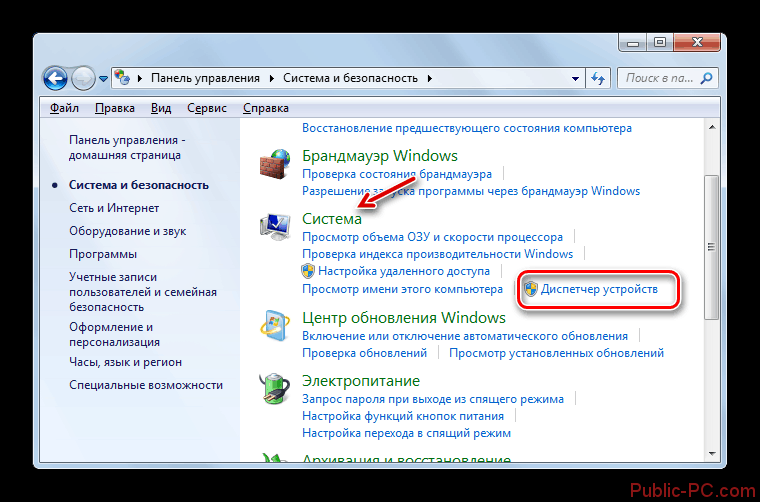Open the Сервис menu

click(207, 108)
